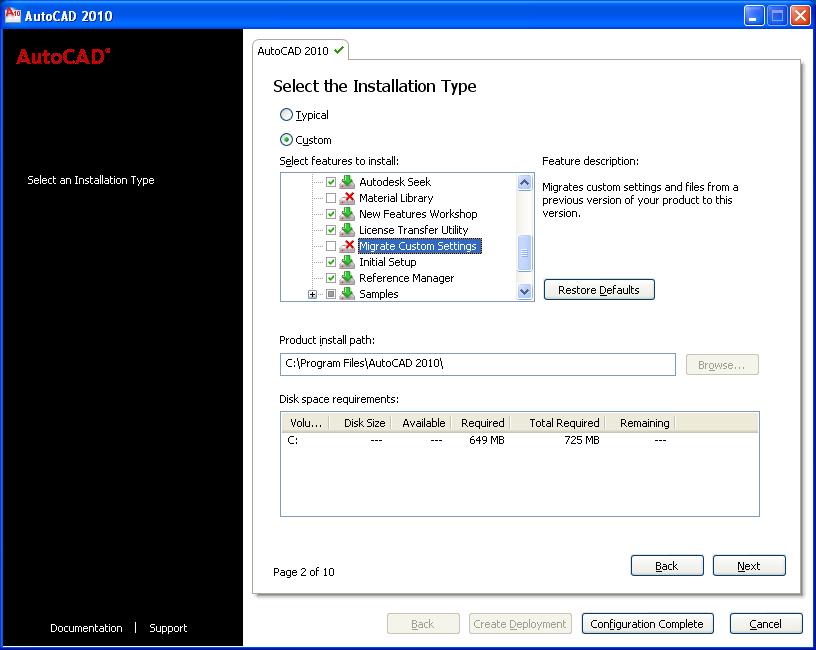
Task: Select the Material Library feature row
Action: 396,198
